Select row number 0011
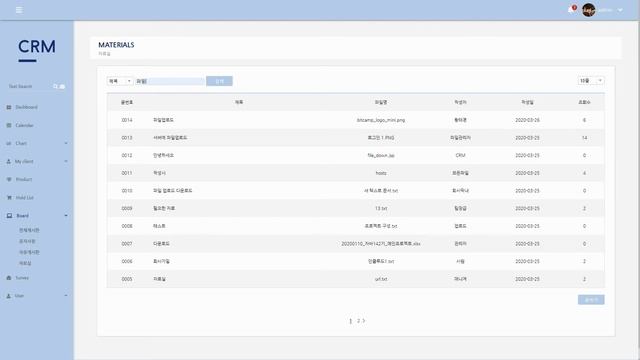This screenshot has width=640, height=360. click(x=127, y=173)
